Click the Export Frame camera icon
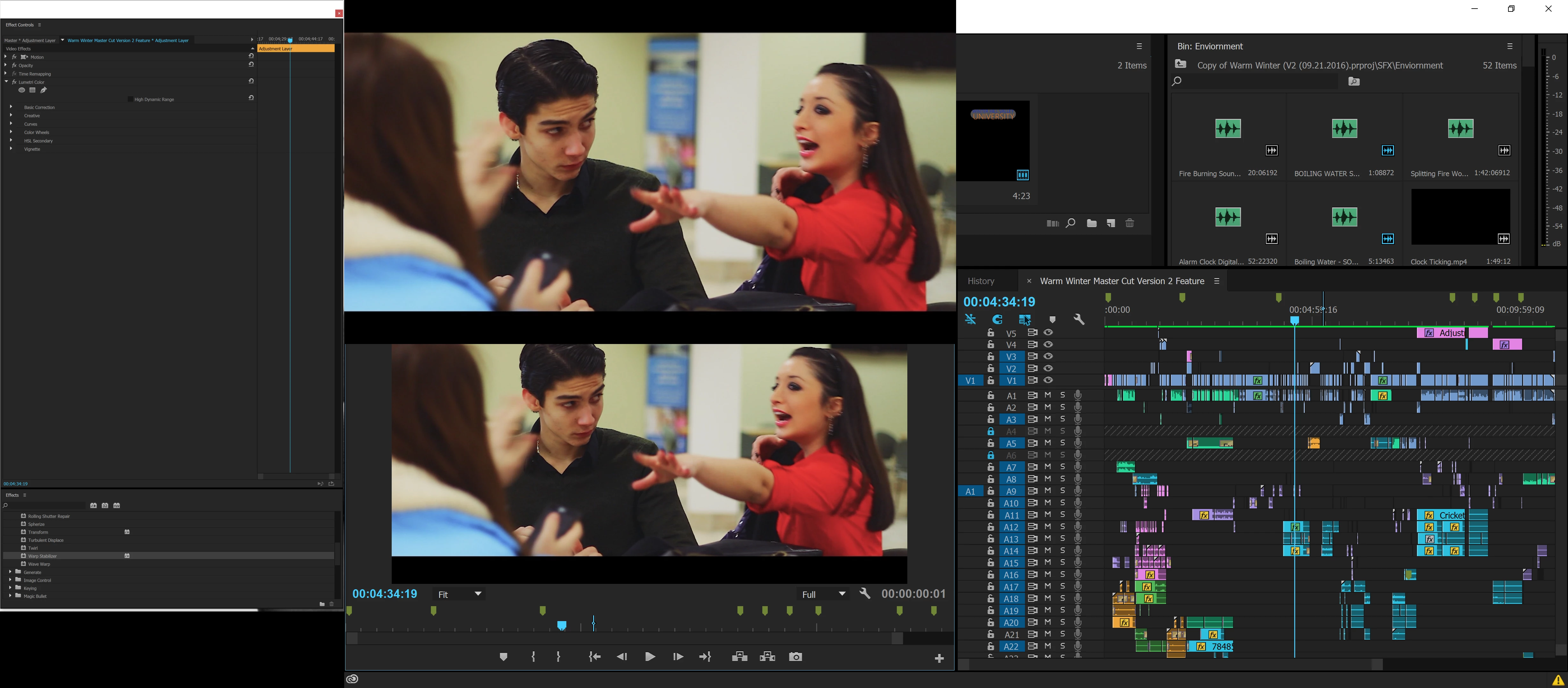This screenshot has width=1568, height=688. tap(795, 657)
